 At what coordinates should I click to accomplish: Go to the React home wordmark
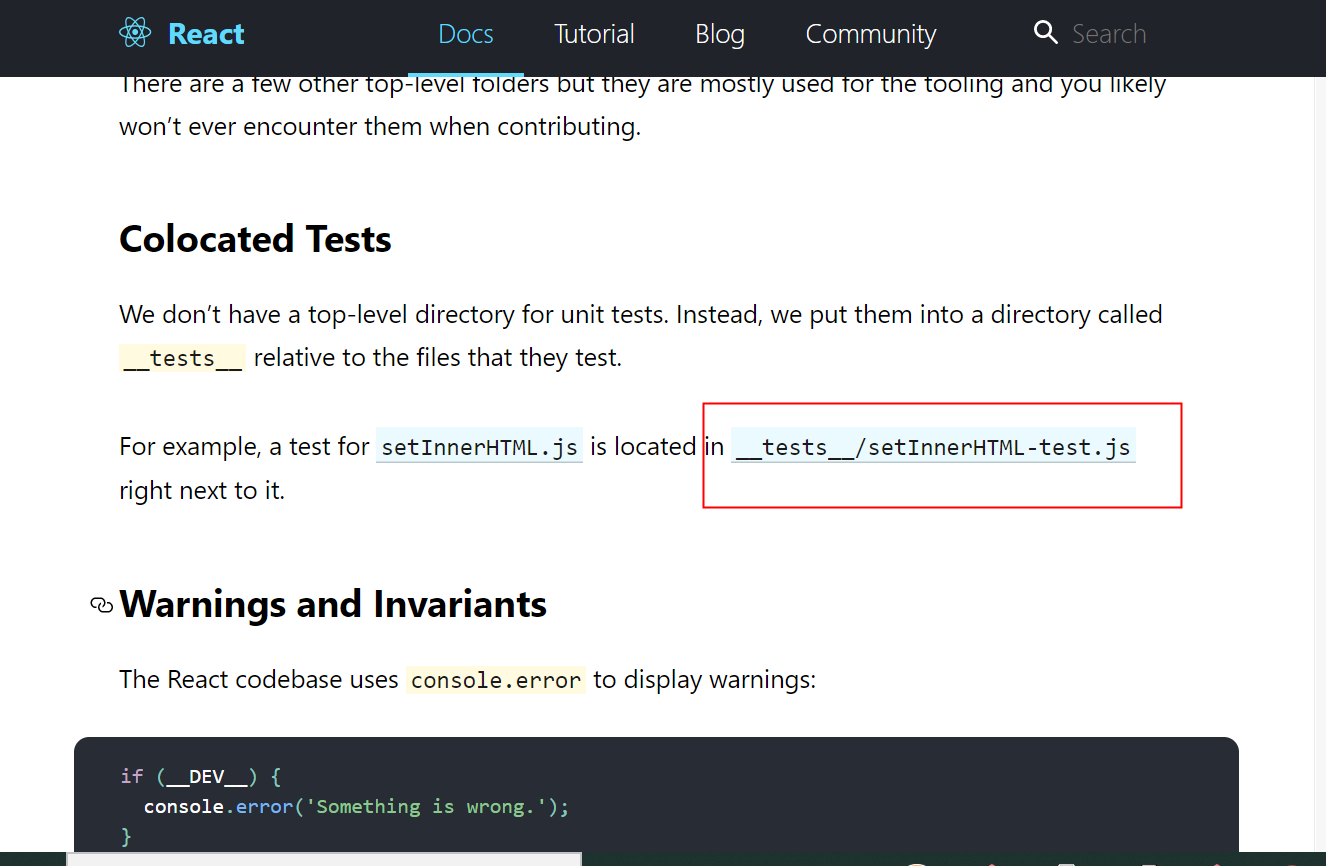click(206, 34)
